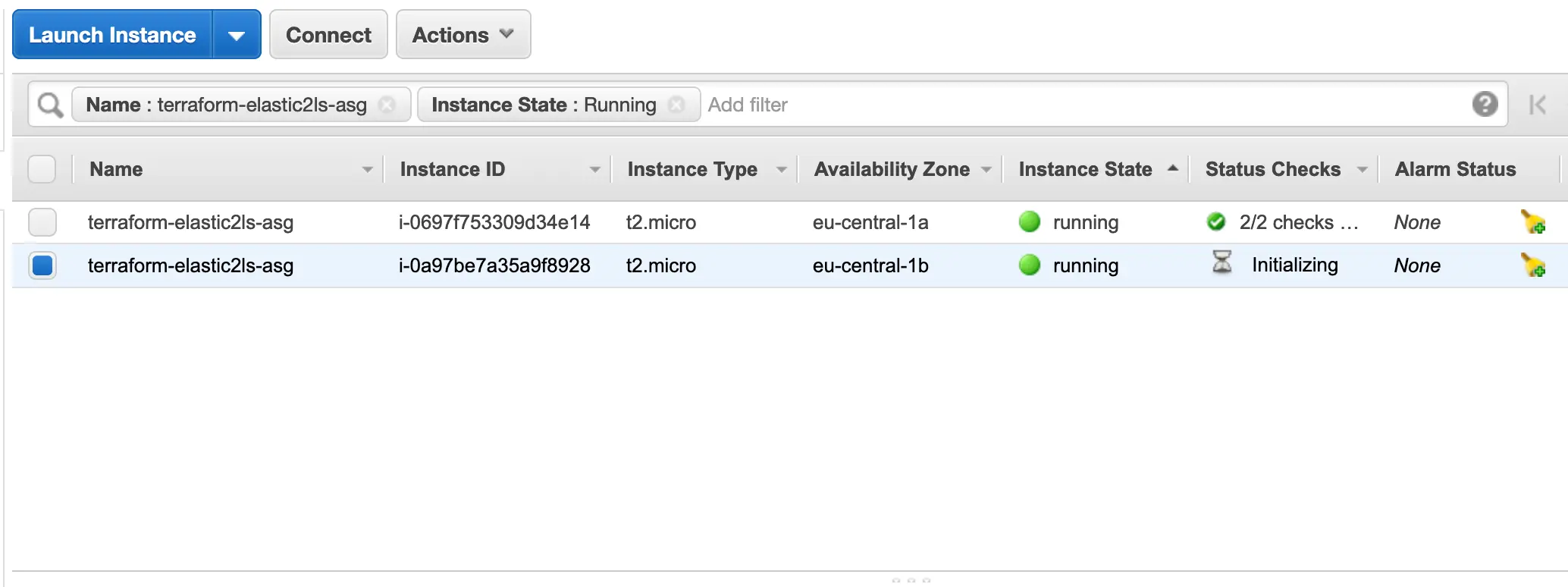
Task: Open Launch Instance dropdown arrow
Action: click(x=237, y=35)
